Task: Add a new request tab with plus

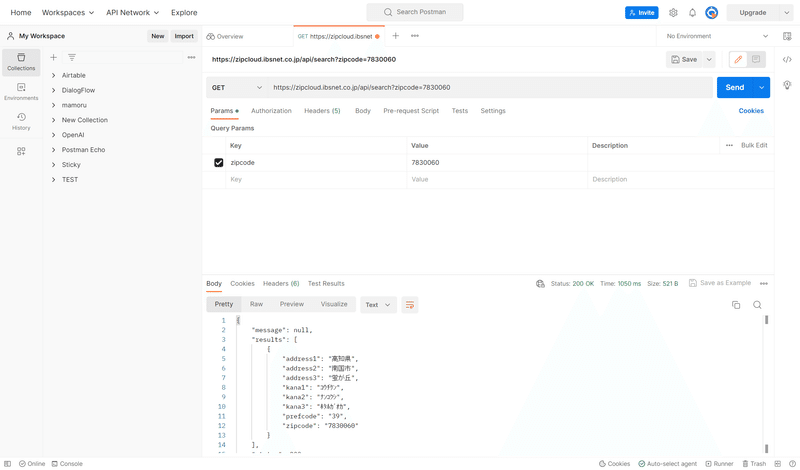Action: [395, 36]
